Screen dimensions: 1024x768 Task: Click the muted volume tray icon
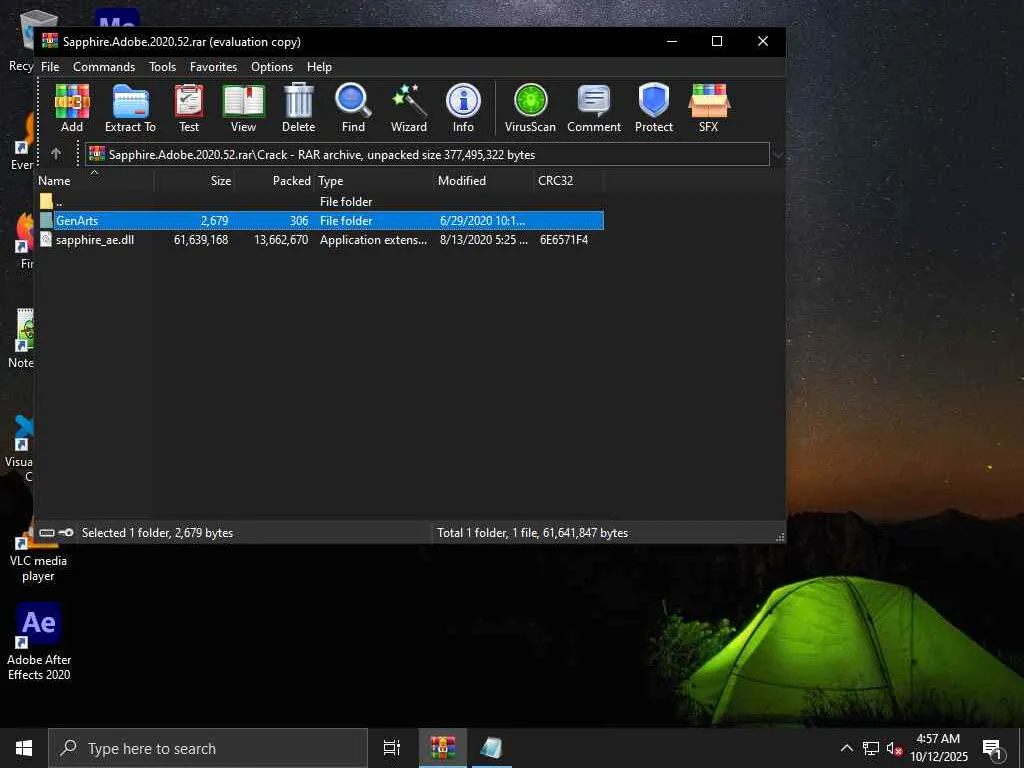click(x=894, y=748)
